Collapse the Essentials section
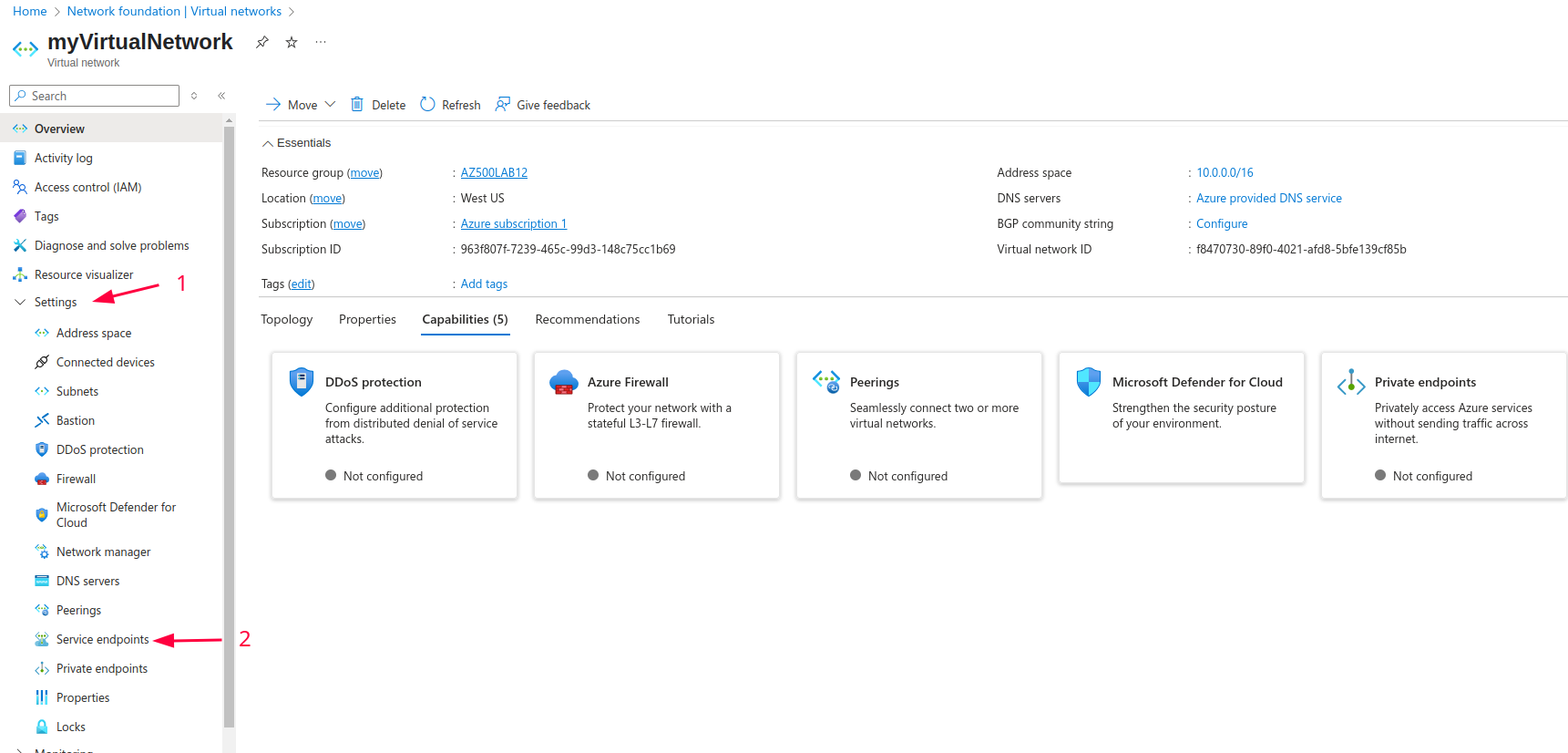 pyautogui.click(x=296, y=143)
